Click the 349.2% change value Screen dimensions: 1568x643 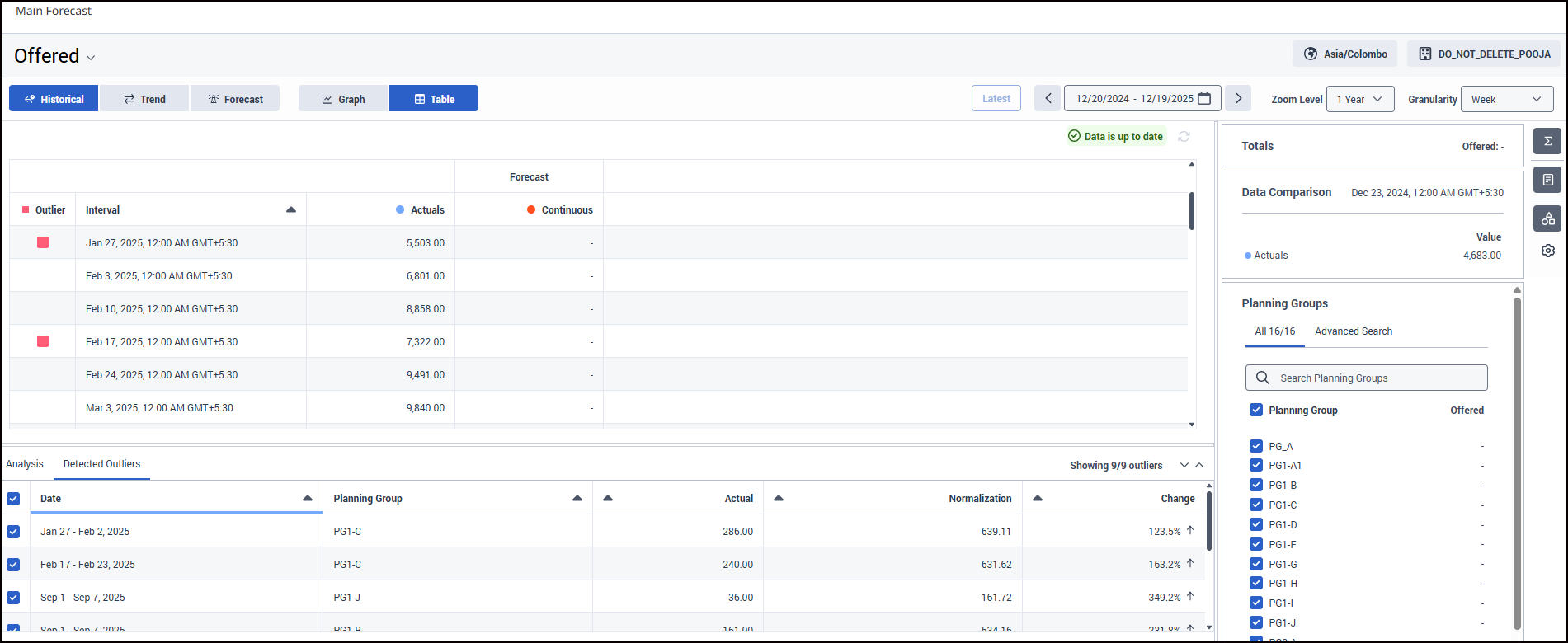point(1165,598)
